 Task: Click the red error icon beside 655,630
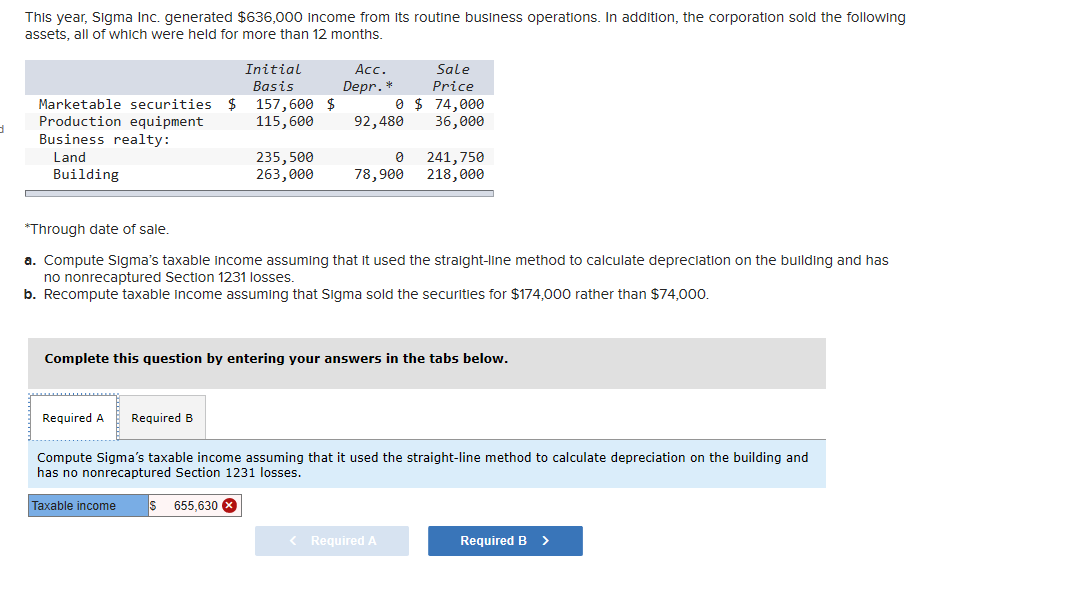click(231, 505)
